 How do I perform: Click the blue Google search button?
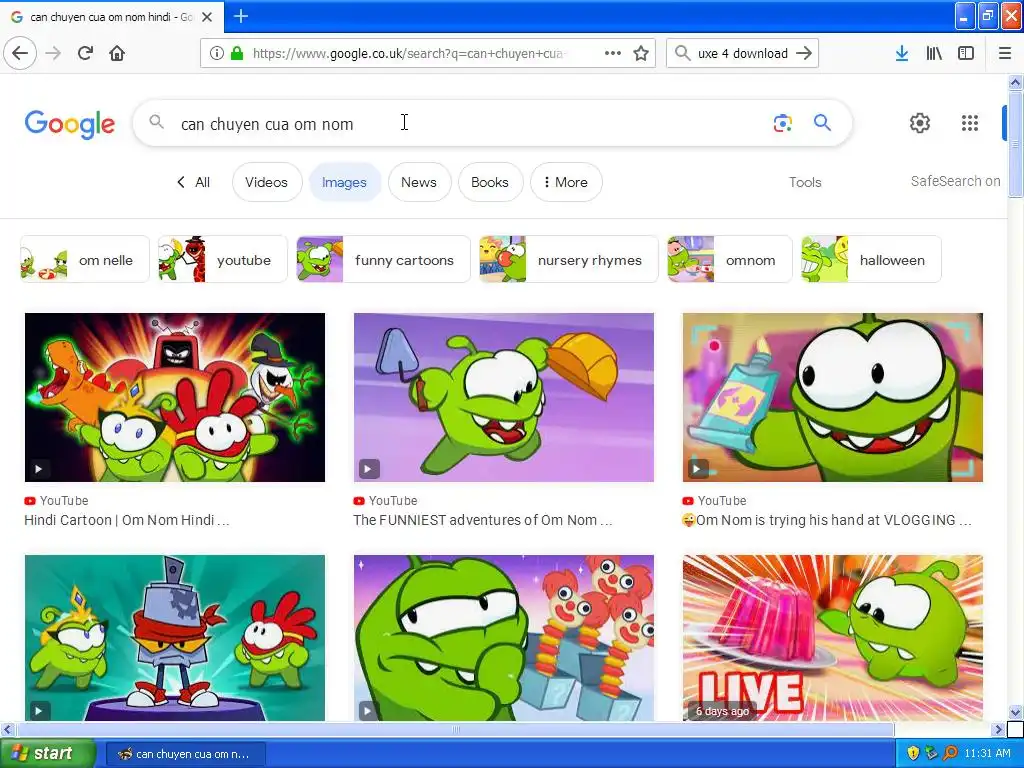pyautogui.click(x=822, y=123)
